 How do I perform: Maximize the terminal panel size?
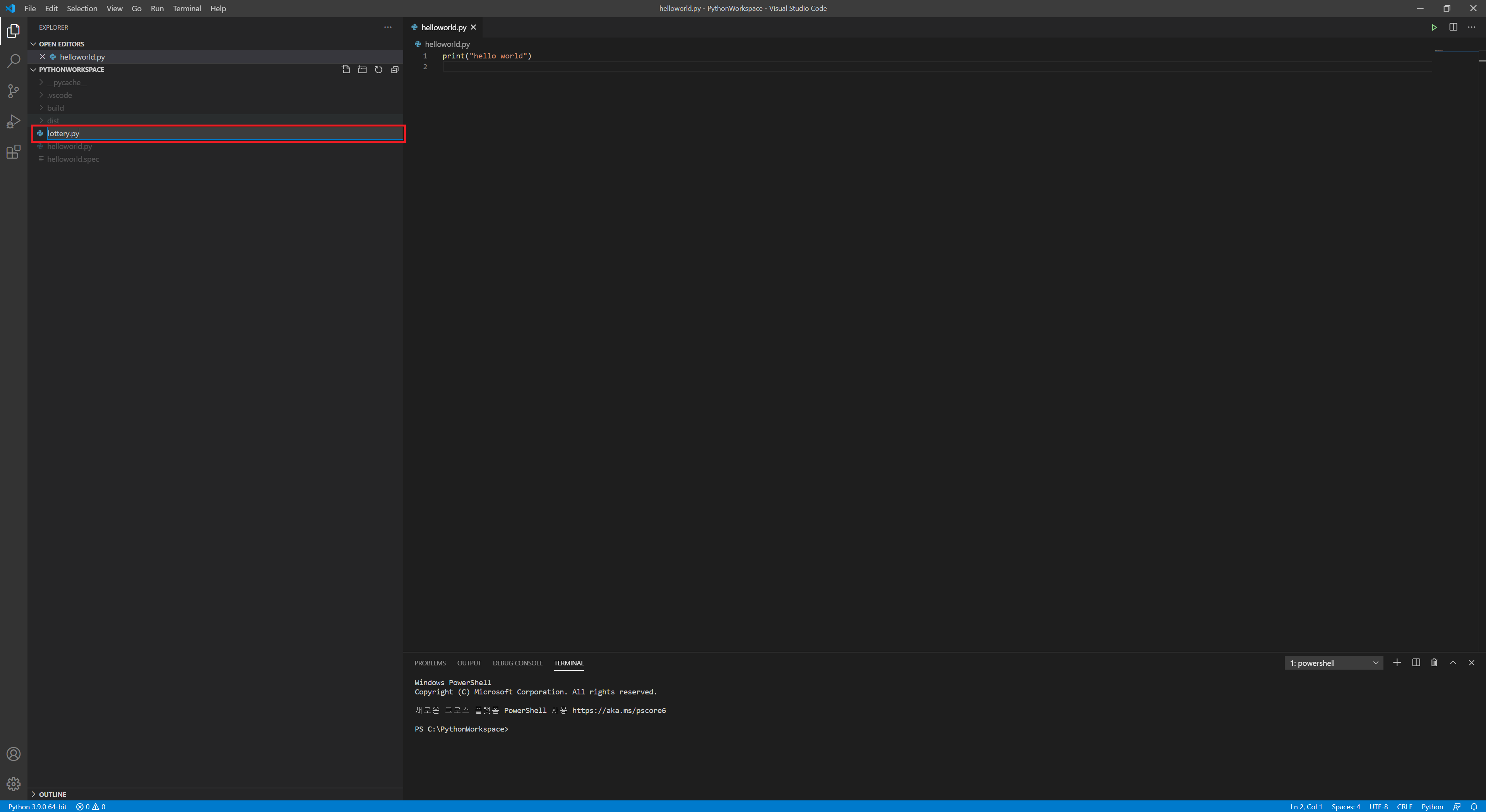click(1453, 663)
